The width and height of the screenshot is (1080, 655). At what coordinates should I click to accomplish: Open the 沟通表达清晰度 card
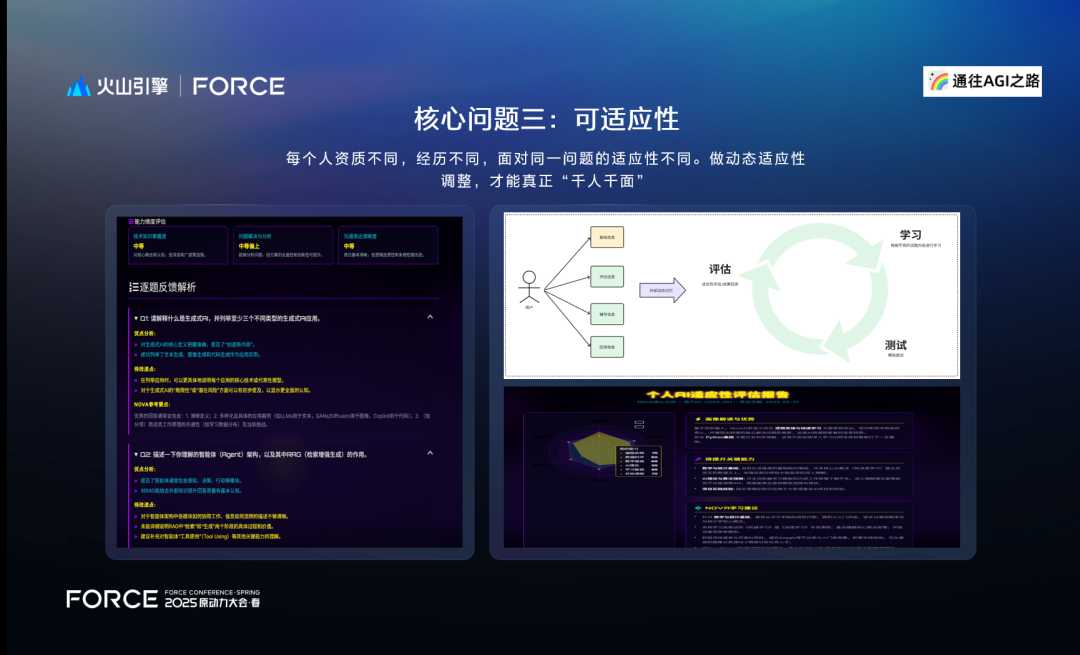pyautogui.click(x=388, y=245)
